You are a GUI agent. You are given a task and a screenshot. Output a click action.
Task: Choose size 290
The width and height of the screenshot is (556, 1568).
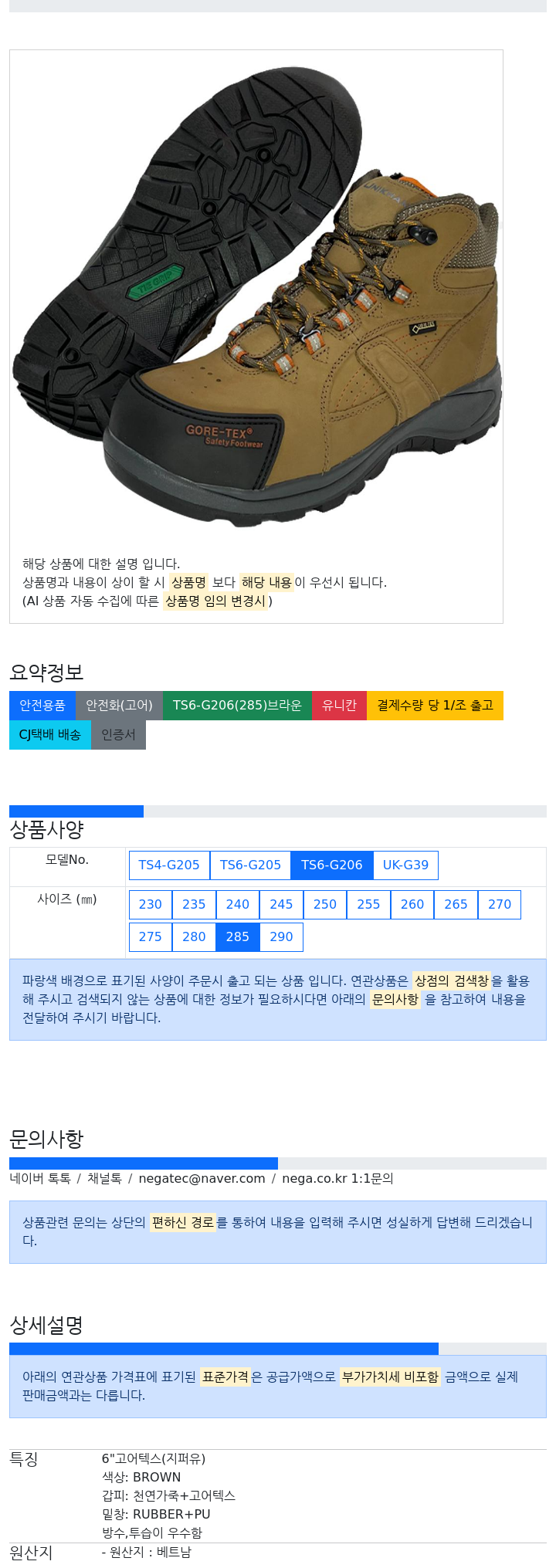point(281,937)
